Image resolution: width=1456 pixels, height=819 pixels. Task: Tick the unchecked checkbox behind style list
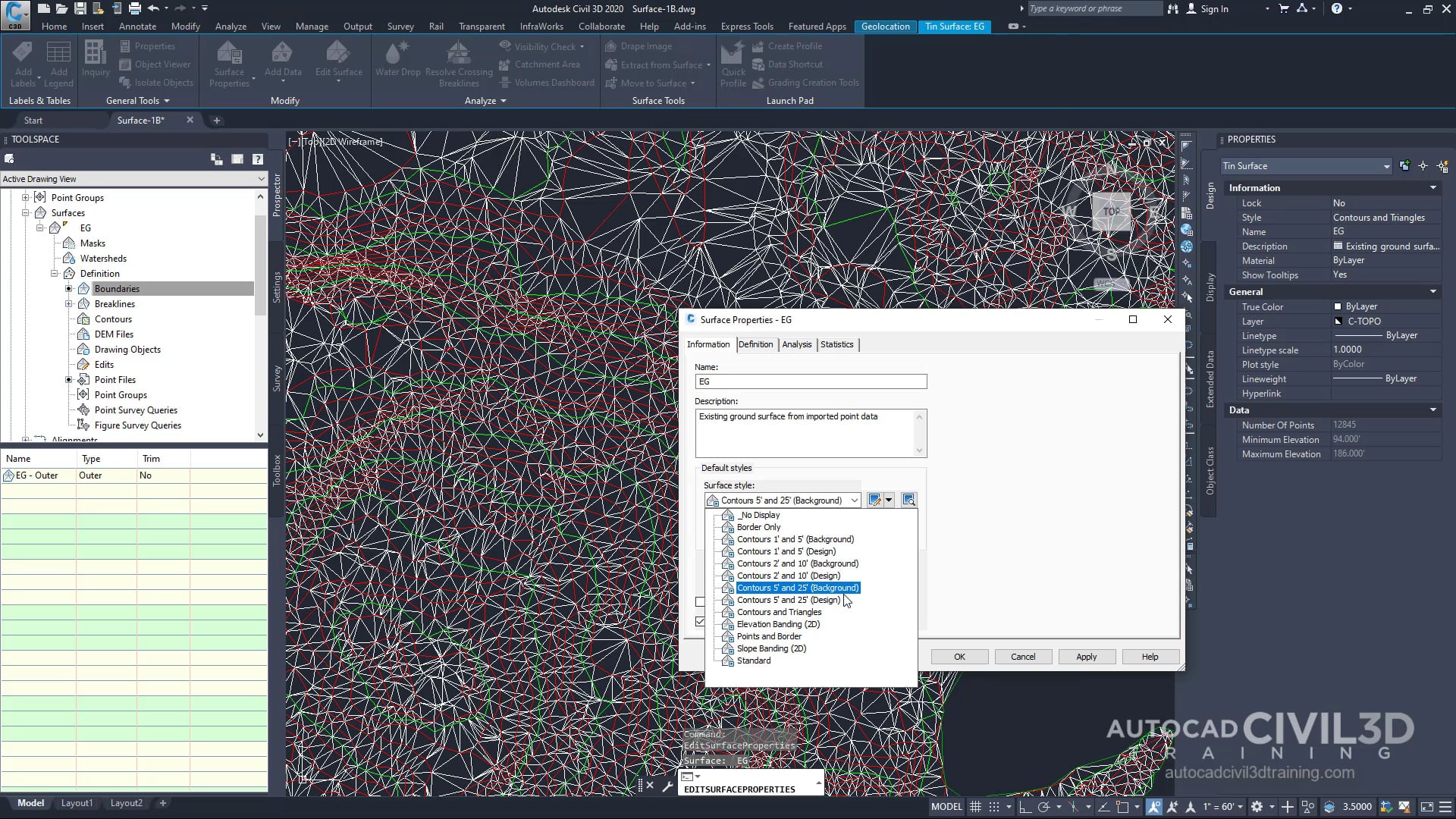[x=700, y=602]
